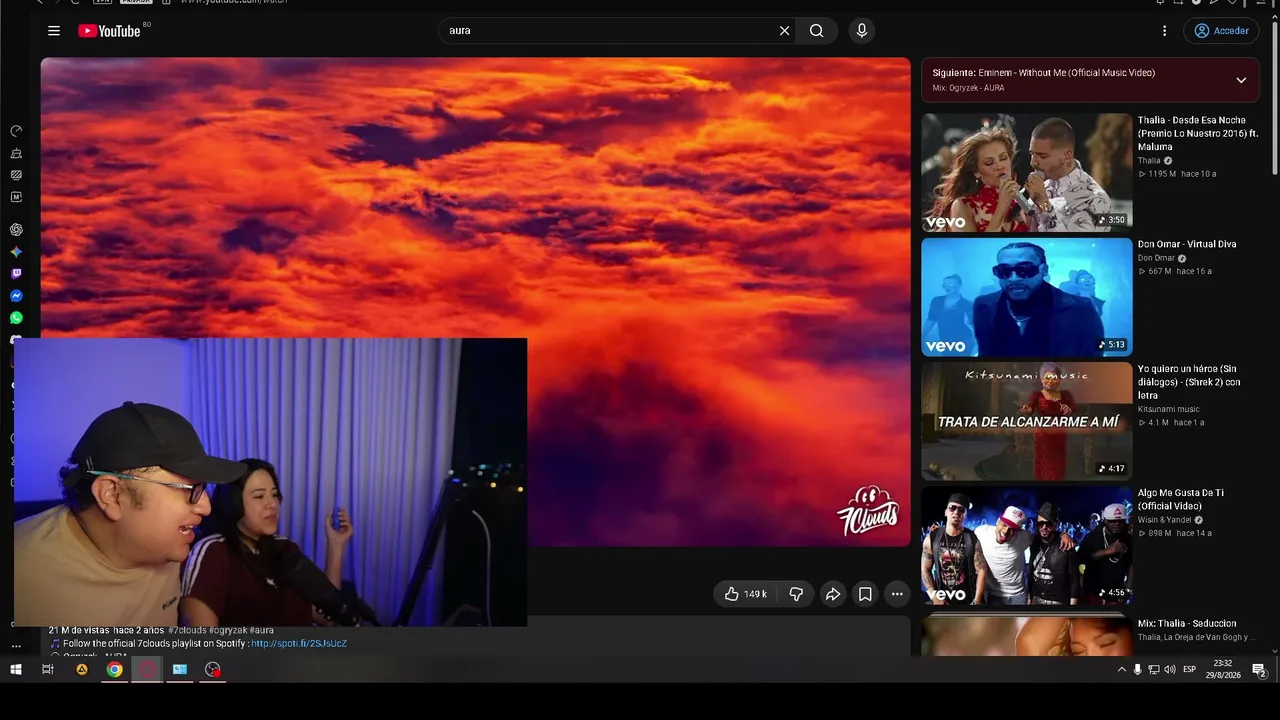1280x720 pixels.
Task: Open the WhatsApp icon in browser sidebar
Action: (16, 318)
